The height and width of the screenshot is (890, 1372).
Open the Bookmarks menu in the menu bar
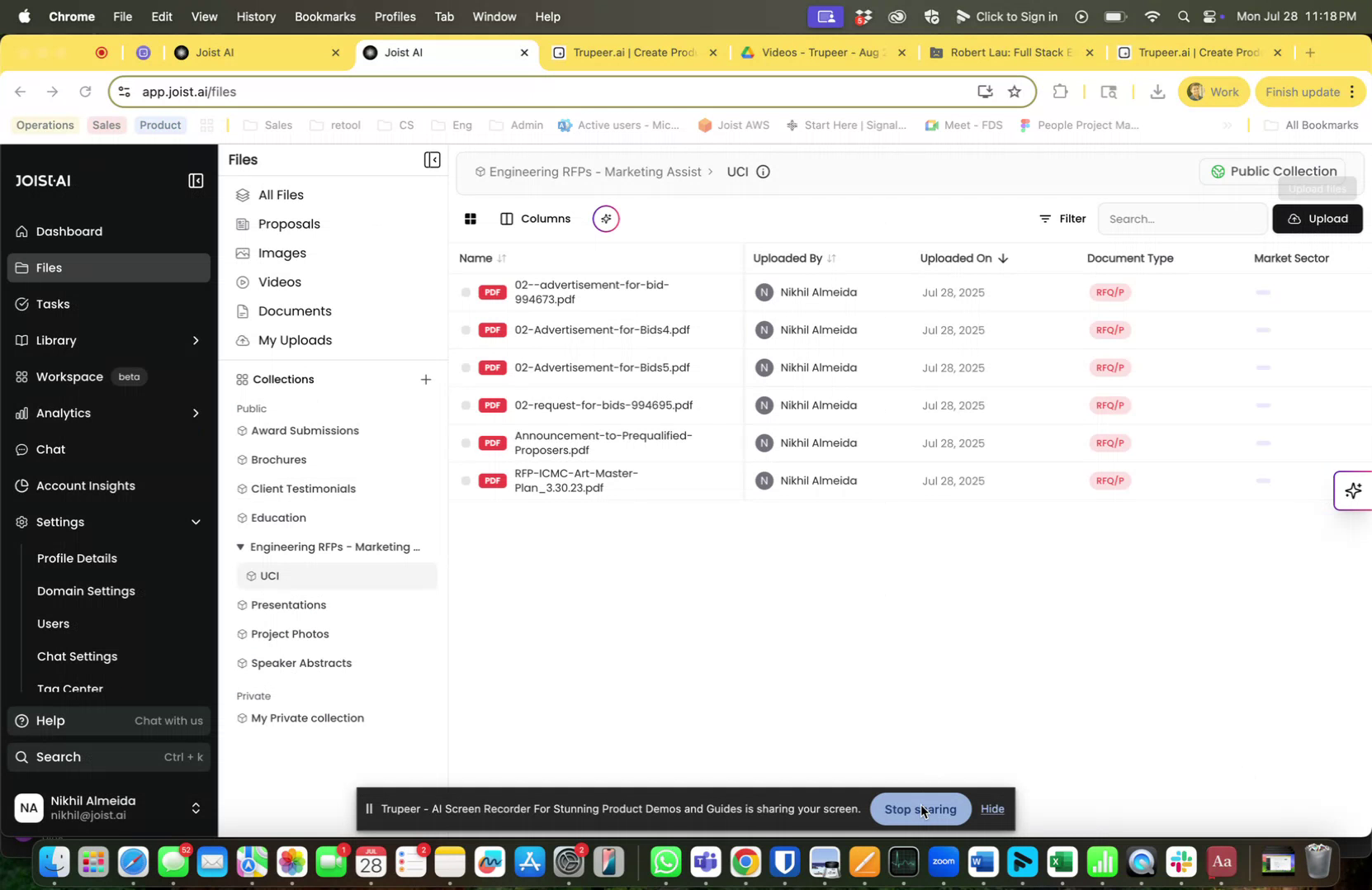[x=324, y=17]
